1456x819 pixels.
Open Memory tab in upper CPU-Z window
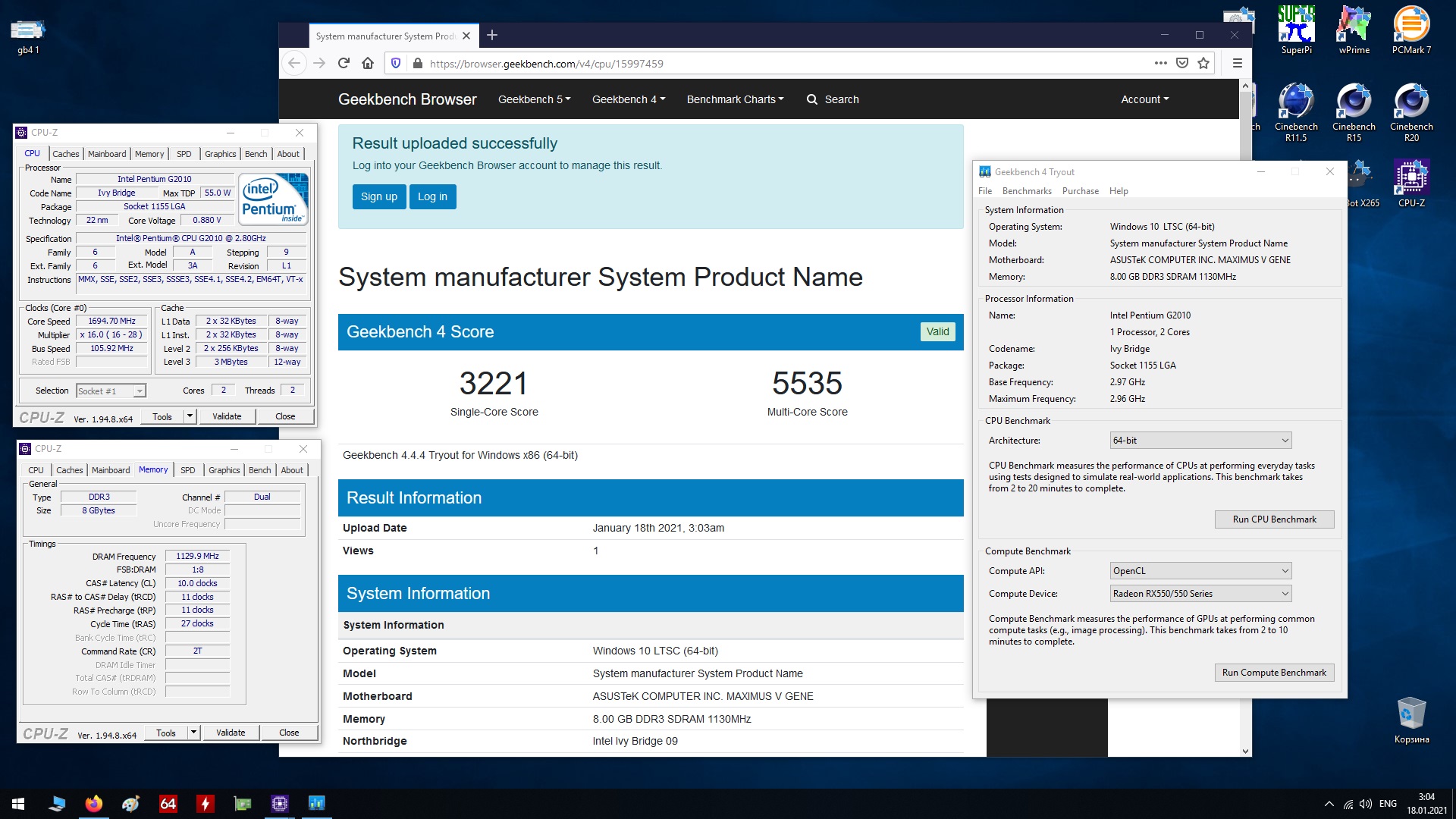pyautogui.click(x=149, y=154)
